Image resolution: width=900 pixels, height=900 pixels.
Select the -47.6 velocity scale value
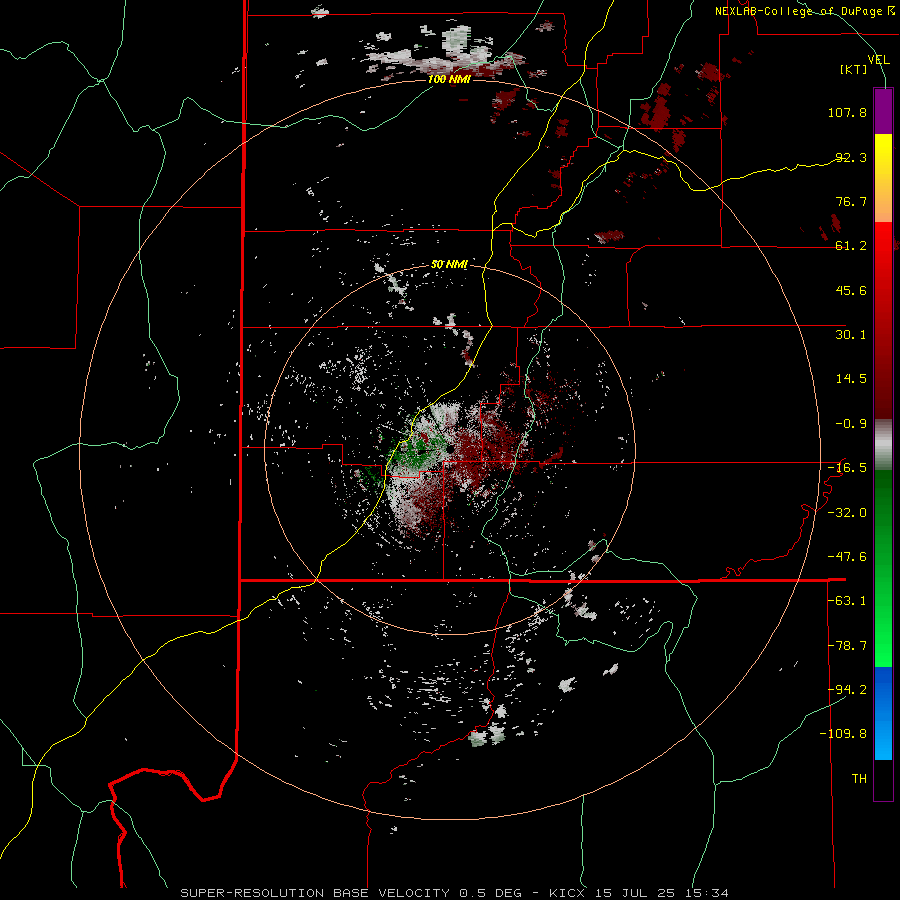coord(847,557)
